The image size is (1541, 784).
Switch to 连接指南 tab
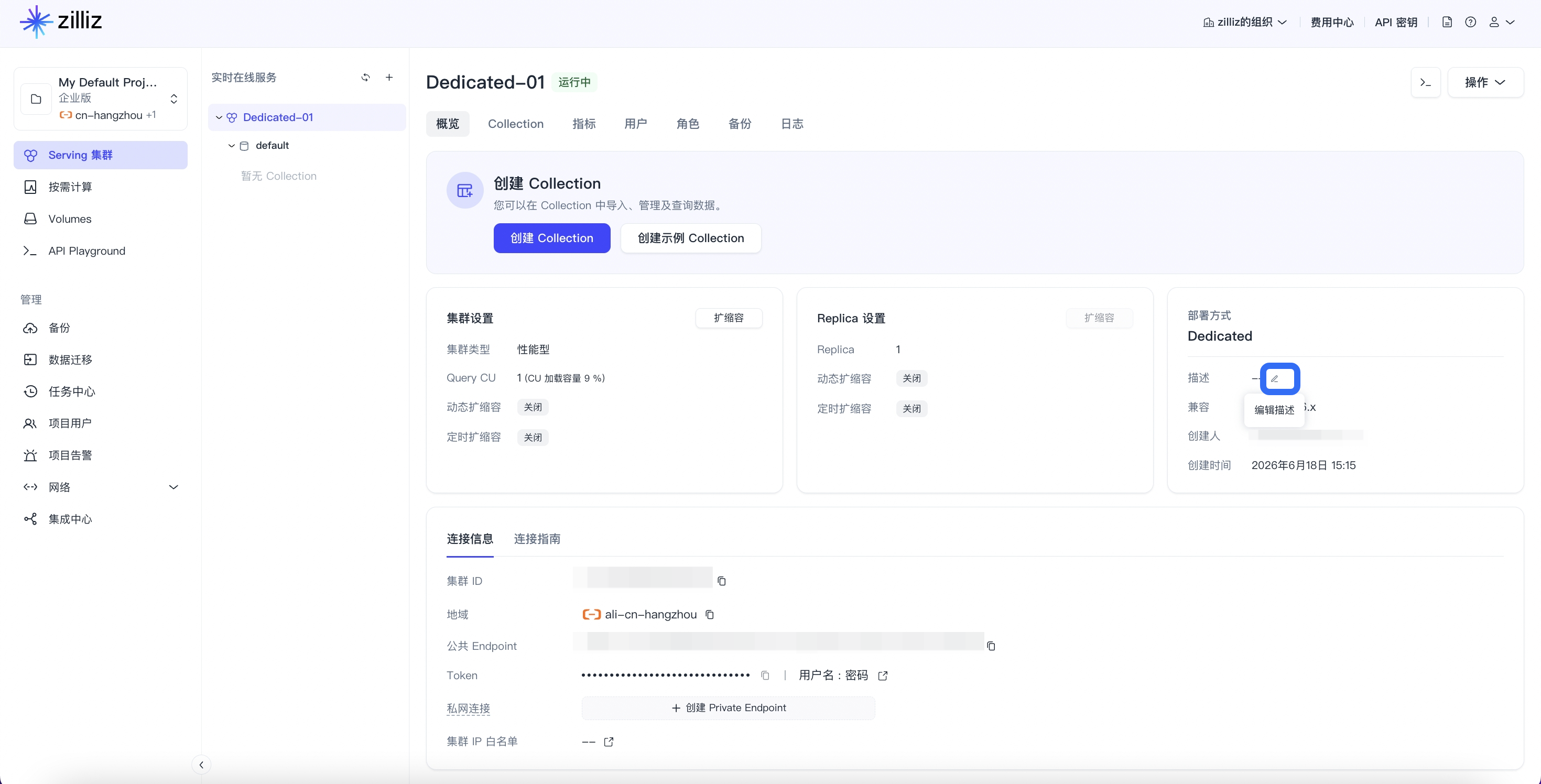pyautogui.click(x=537, y=539)
